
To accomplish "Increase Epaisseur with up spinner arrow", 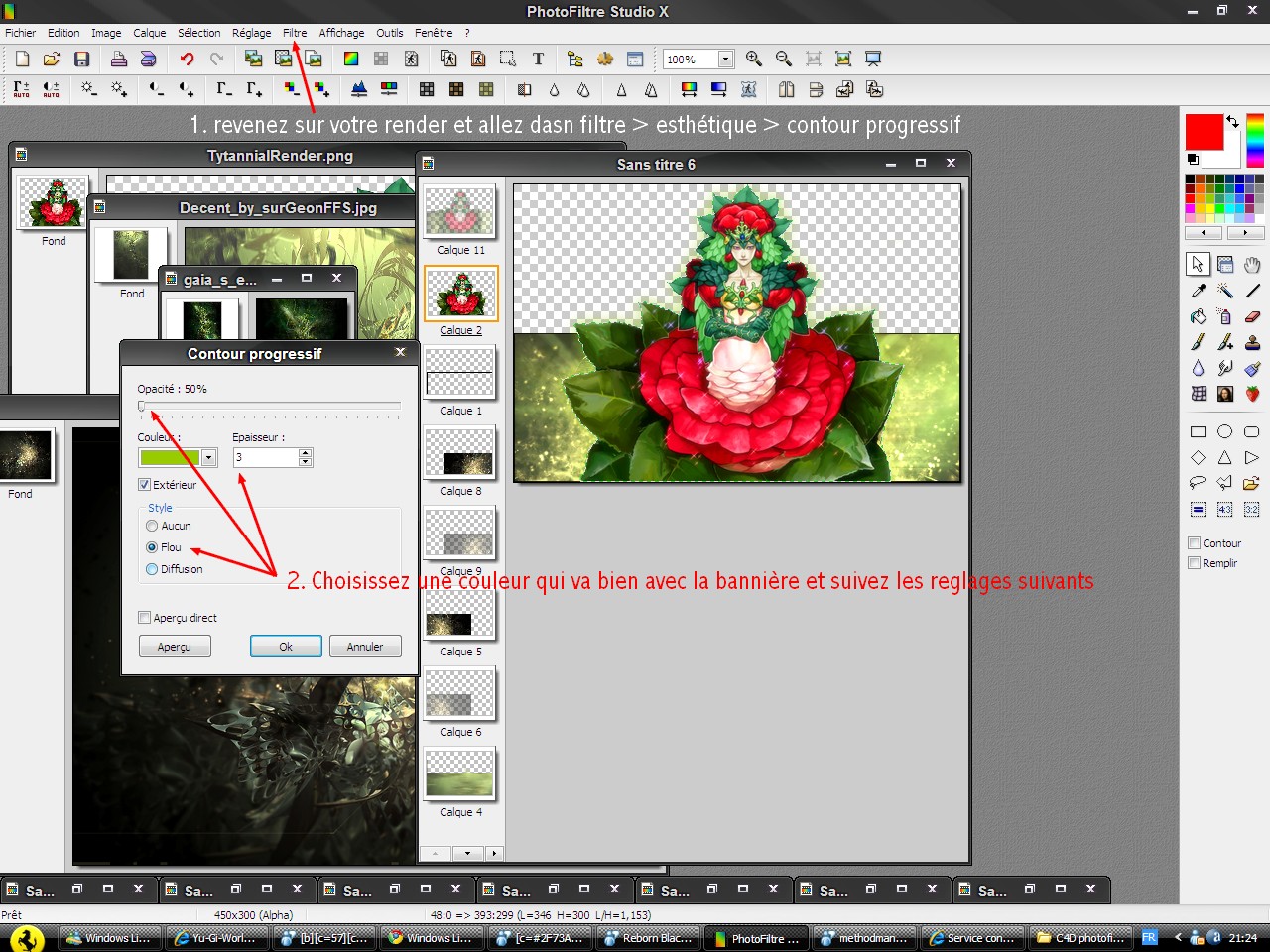I will tap(306, 453).
